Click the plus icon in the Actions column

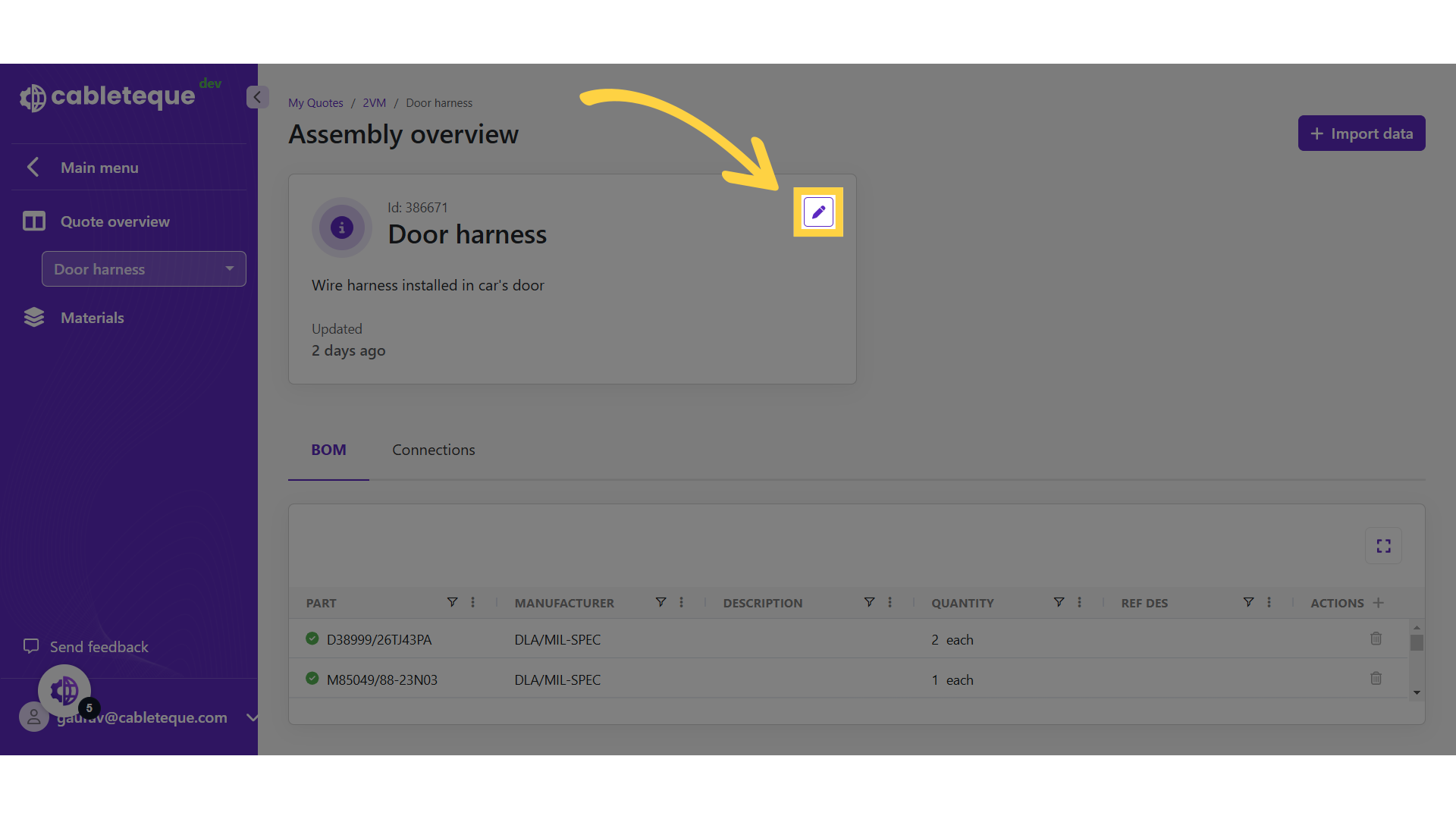1379,603
